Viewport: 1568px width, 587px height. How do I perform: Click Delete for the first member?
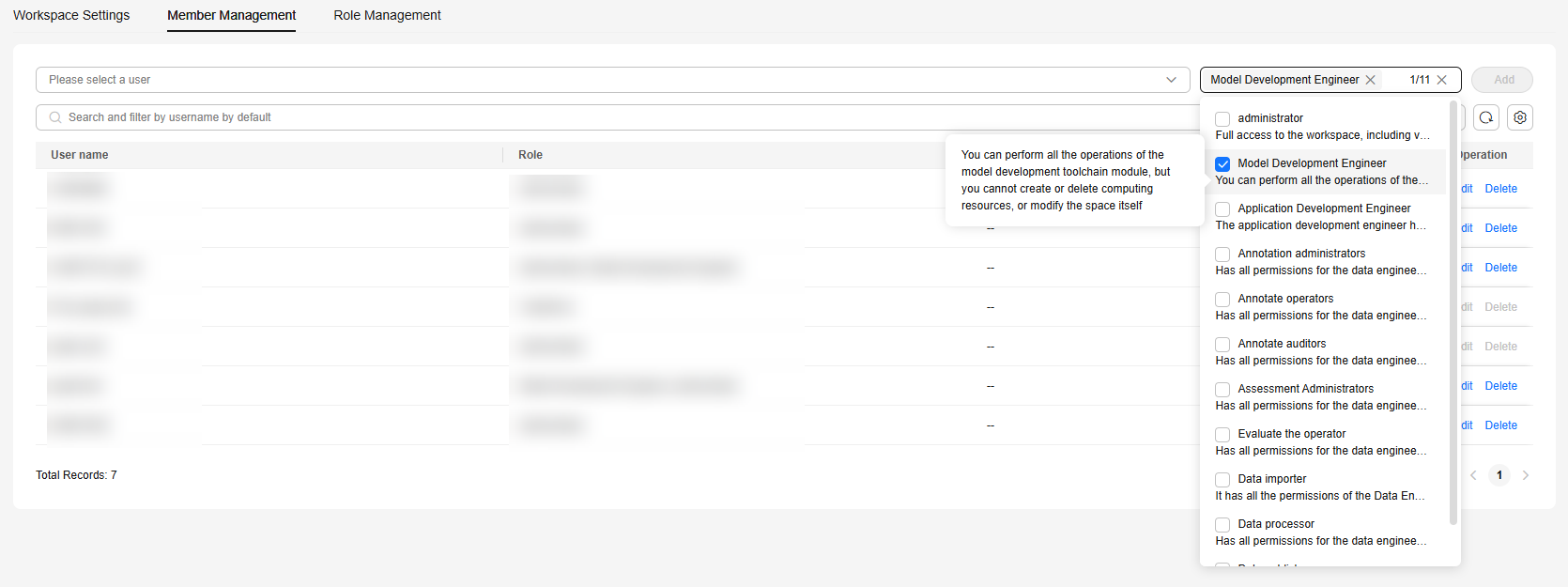1500,189
